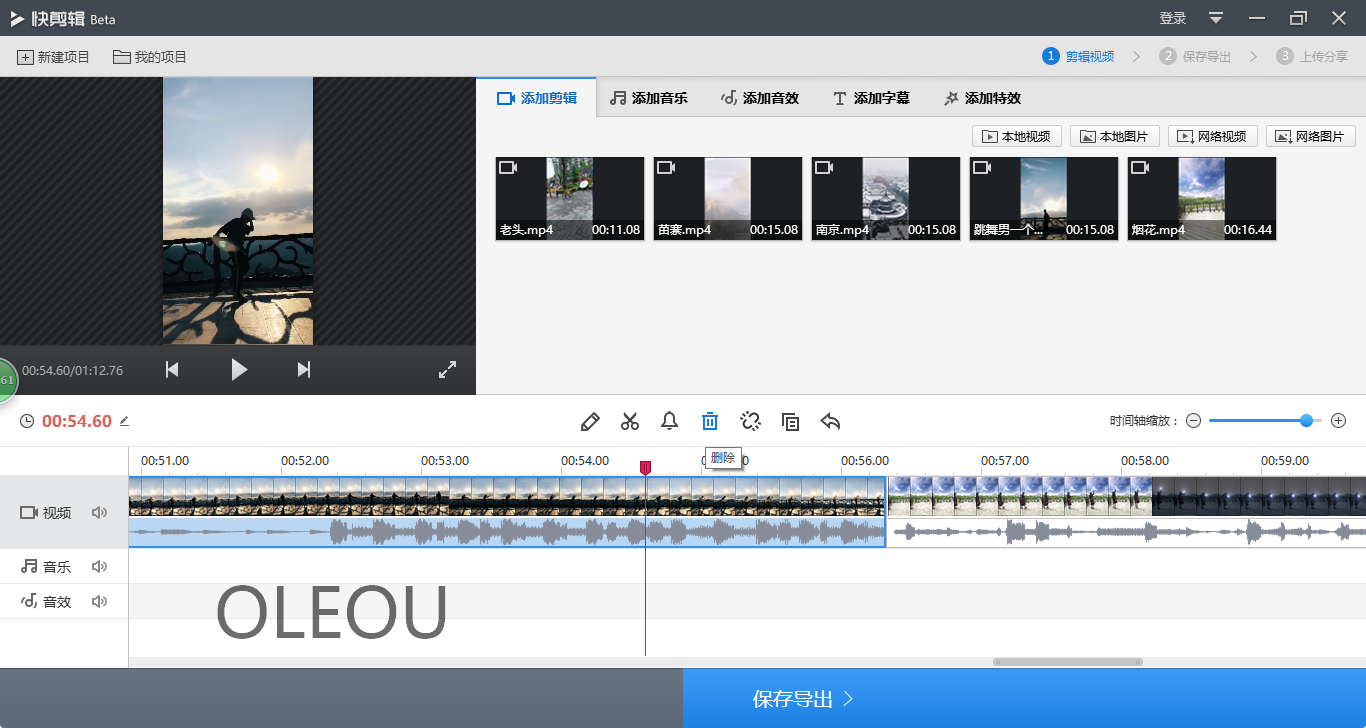Image resolution: width=1366 pixels, height=728 pixels.
Task: Skip to previous frame button
Action: click(172, 370)
